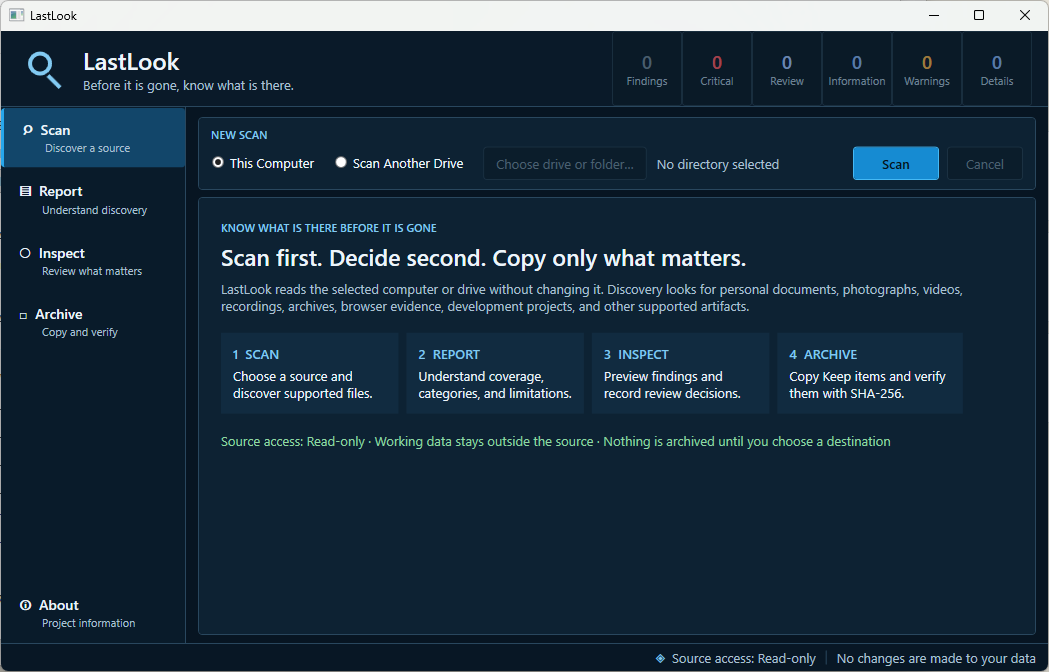Click the 'NEW SCAN' heading

239,135
